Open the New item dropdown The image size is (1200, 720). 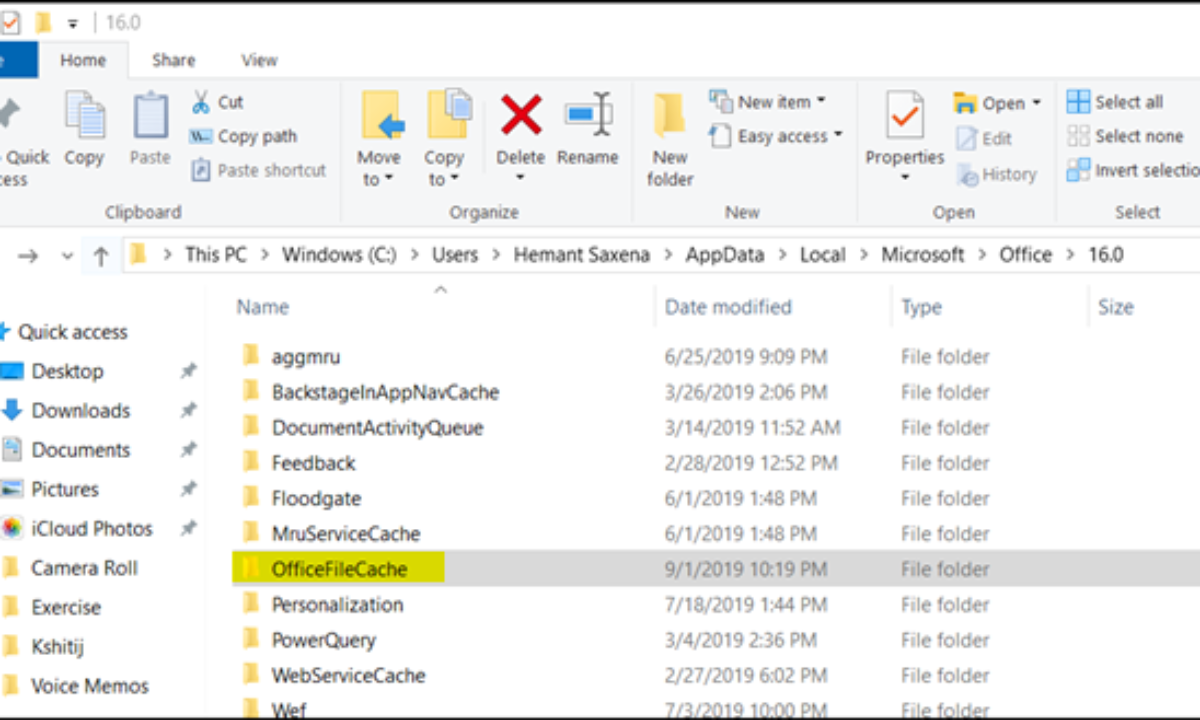tap(768, 102)
